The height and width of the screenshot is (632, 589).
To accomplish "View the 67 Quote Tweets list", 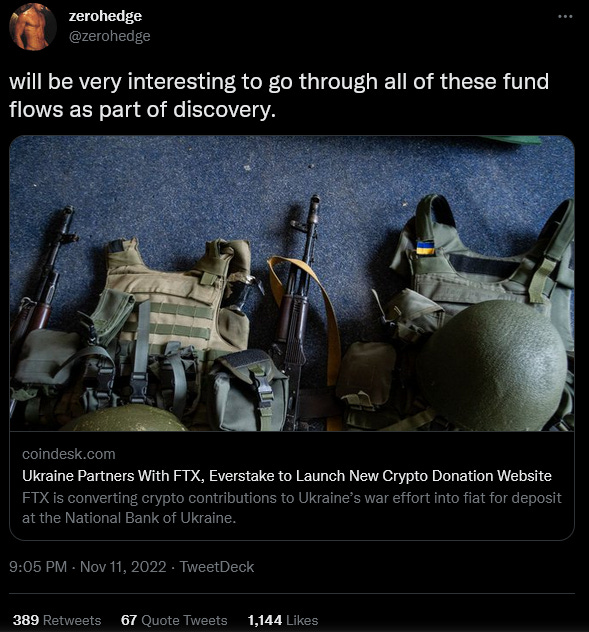I will [x=174, y=620].
